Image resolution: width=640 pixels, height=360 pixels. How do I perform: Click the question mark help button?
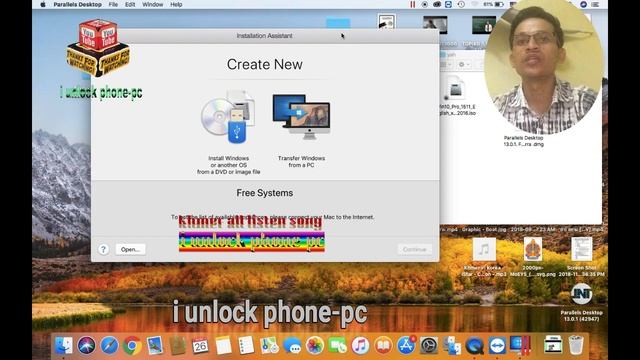pyautogui.click(x=103, y=249)
